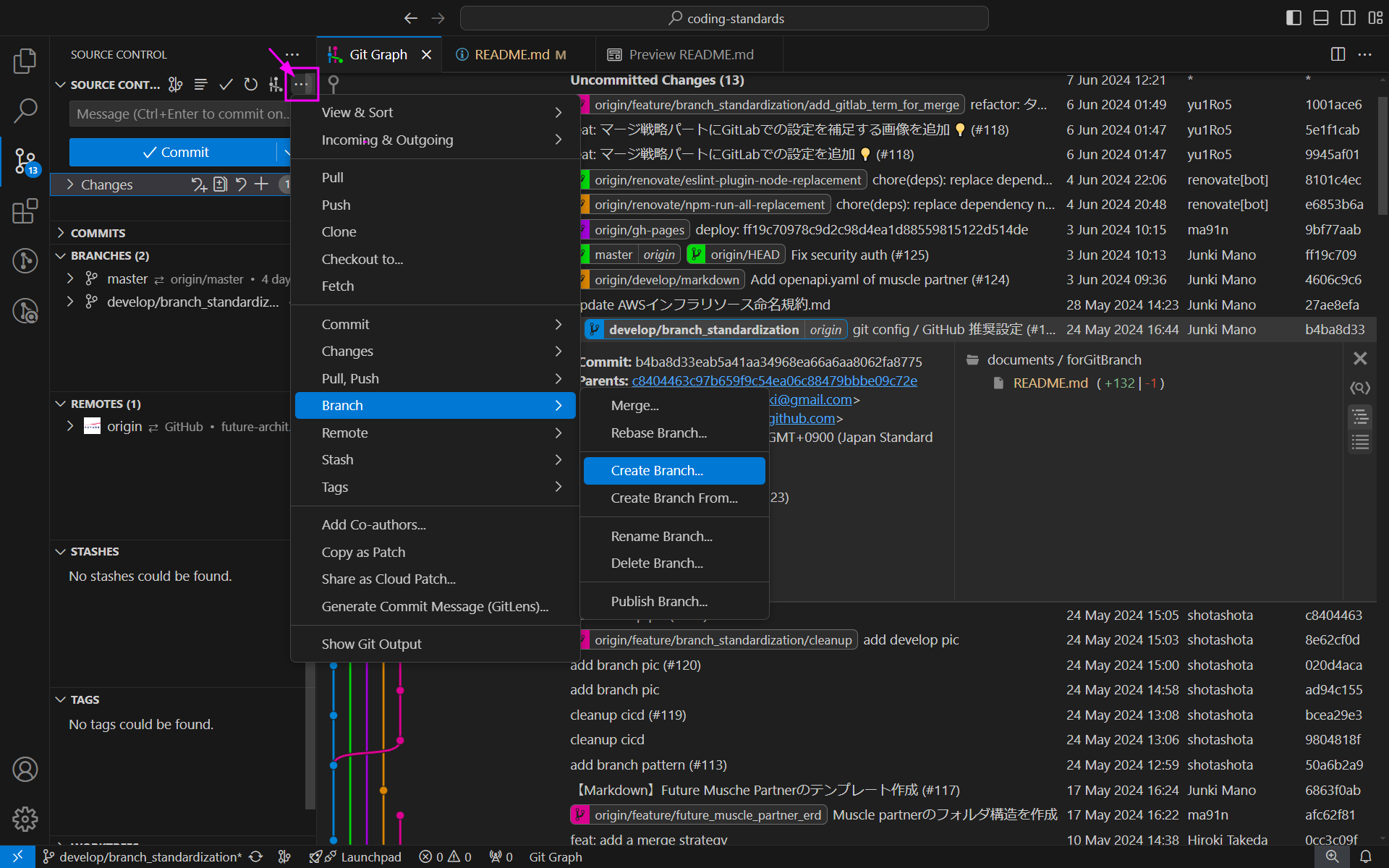Open the Explorer view in activity bar
This screenshot has width=1389, height=868.
(25, 61)
